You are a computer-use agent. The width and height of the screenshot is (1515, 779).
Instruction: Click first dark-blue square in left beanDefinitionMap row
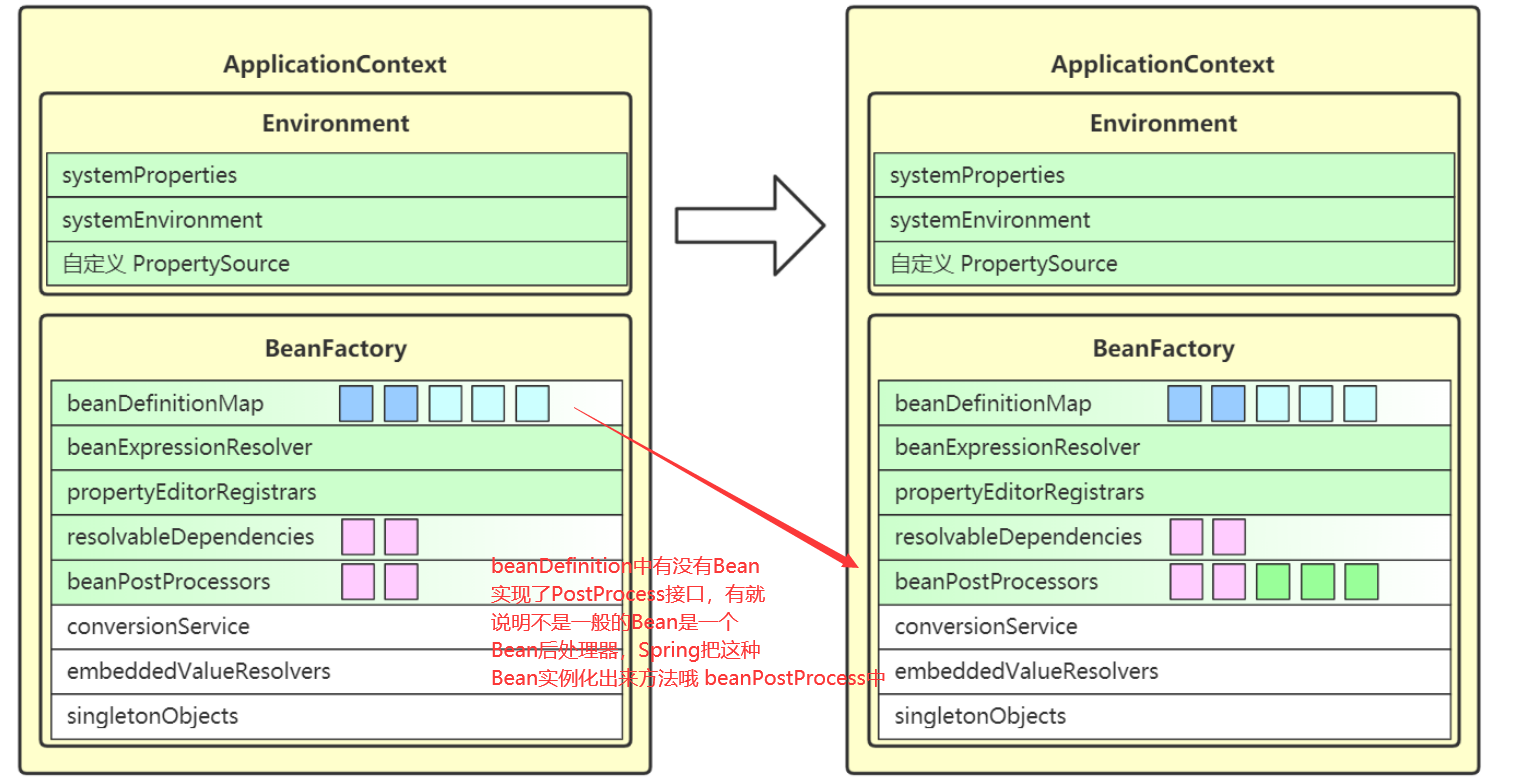(356, 403)
